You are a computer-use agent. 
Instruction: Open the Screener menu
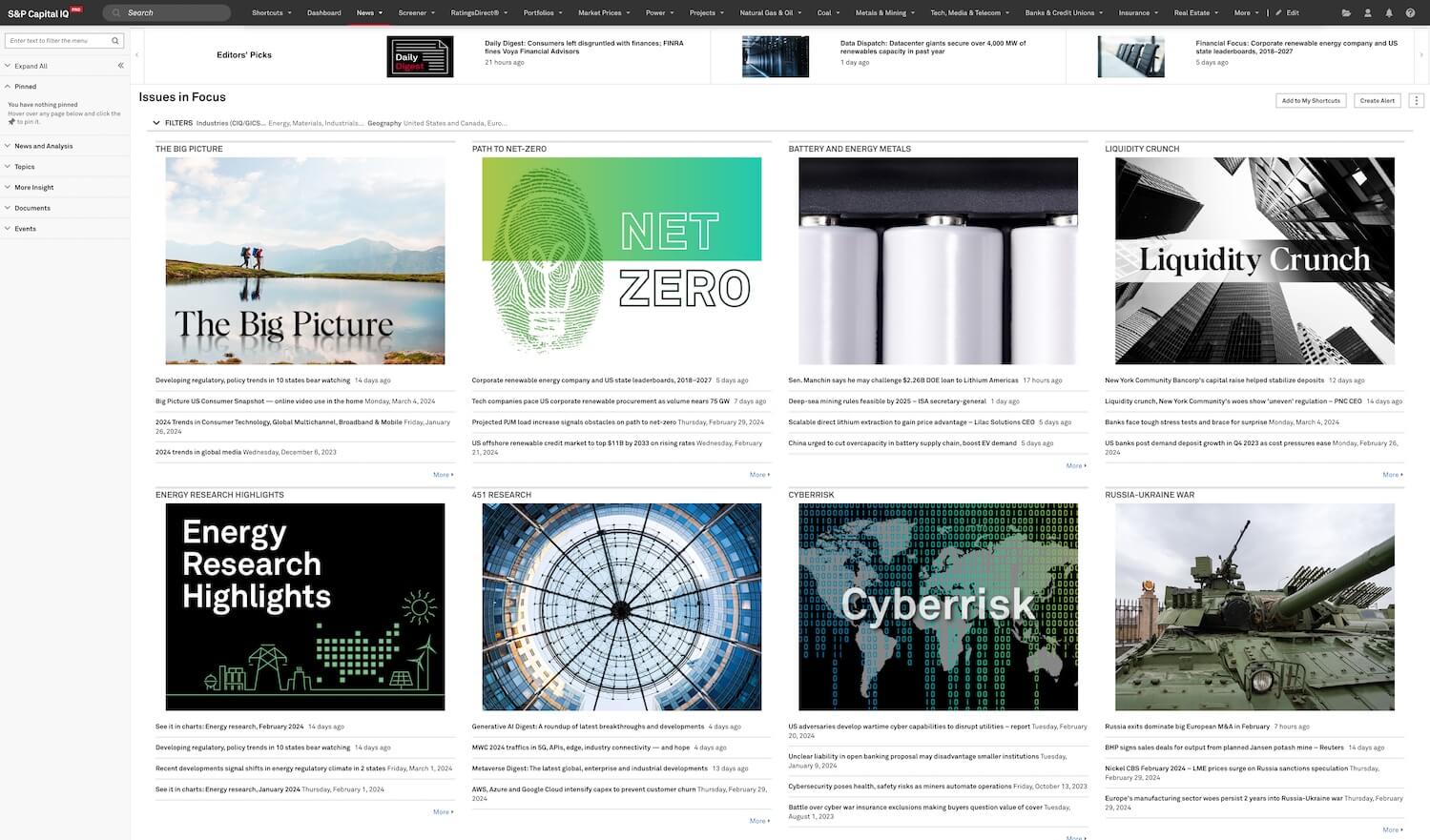click(x=416, y=13)
